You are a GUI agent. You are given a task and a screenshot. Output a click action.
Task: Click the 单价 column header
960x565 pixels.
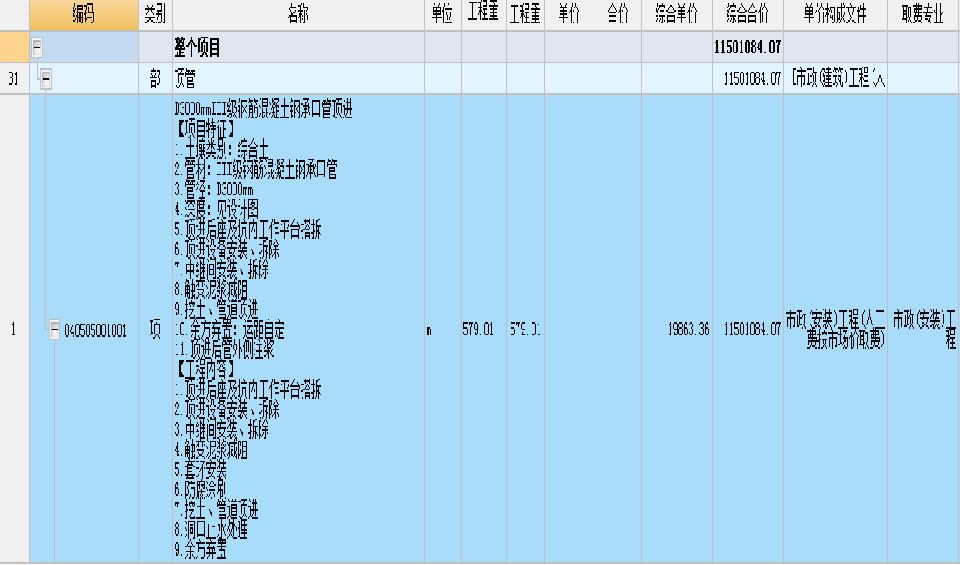tap(569, 15)
